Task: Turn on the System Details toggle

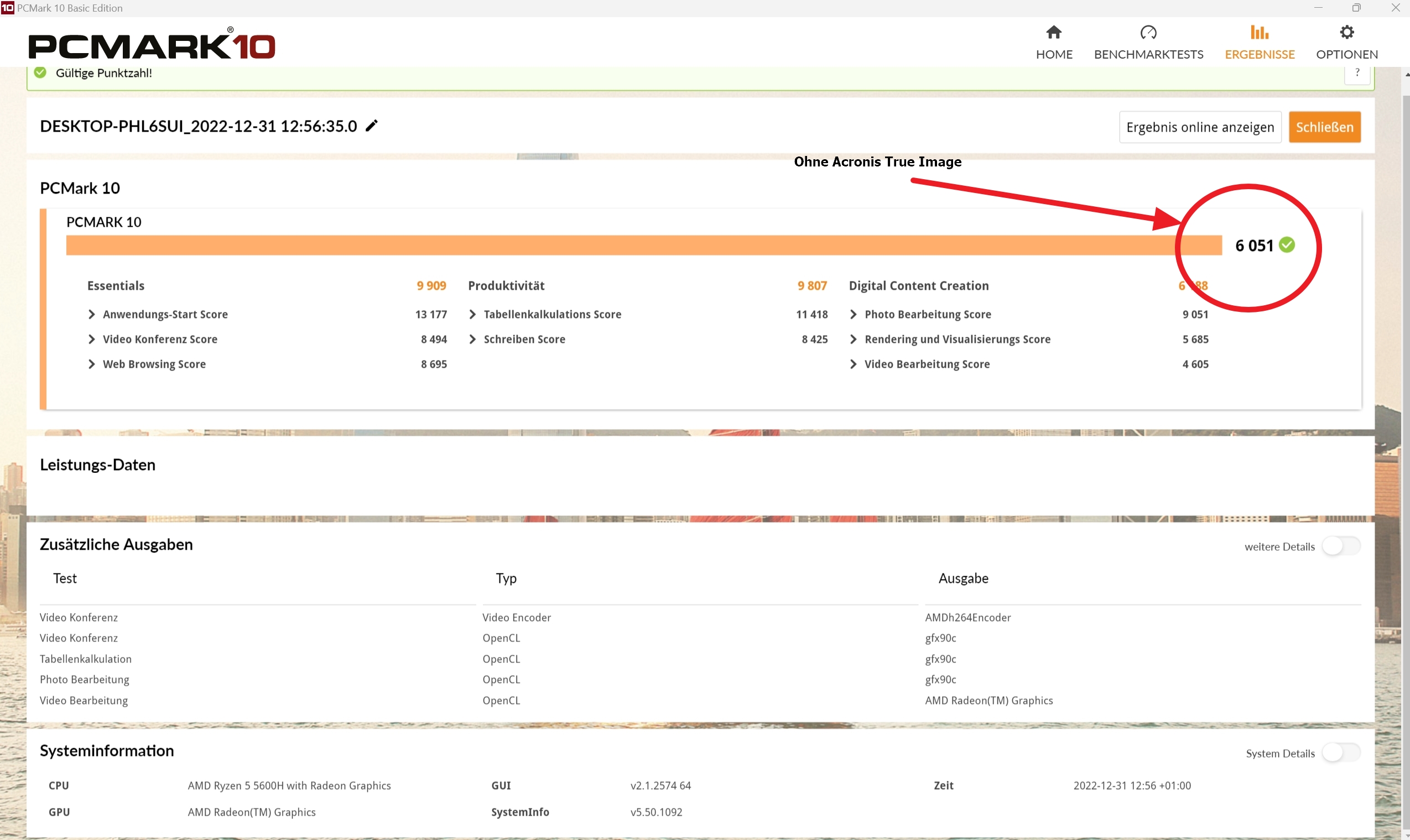Action: (1340, 753)
